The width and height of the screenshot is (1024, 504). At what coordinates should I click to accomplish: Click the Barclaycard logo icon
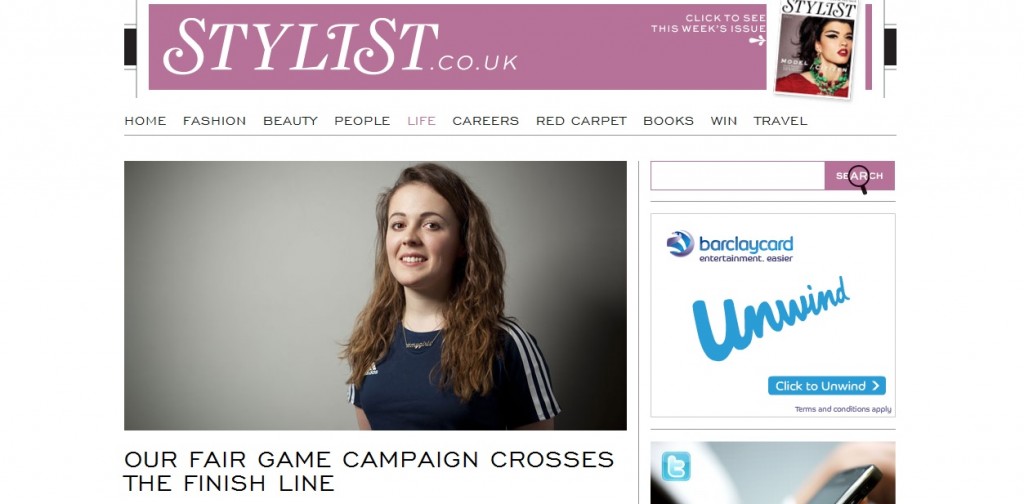click(x=680, y=244)
